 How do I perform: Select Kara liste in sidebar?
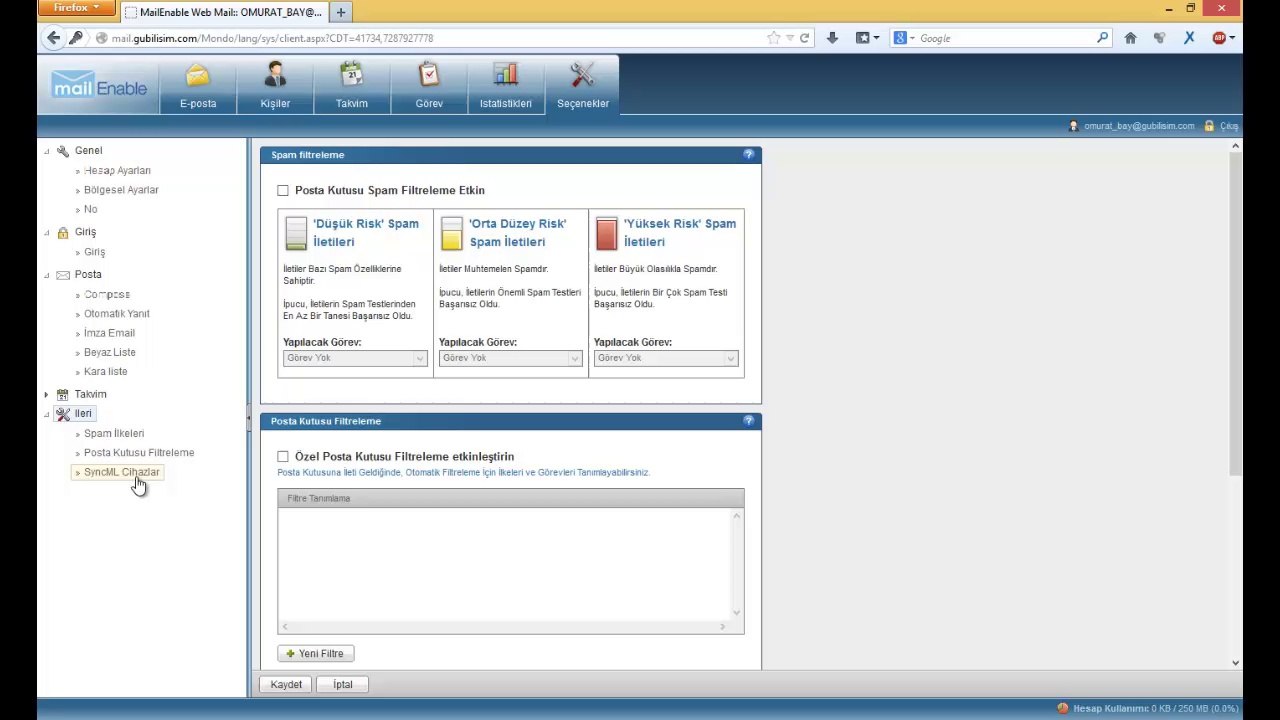point(106,372)
